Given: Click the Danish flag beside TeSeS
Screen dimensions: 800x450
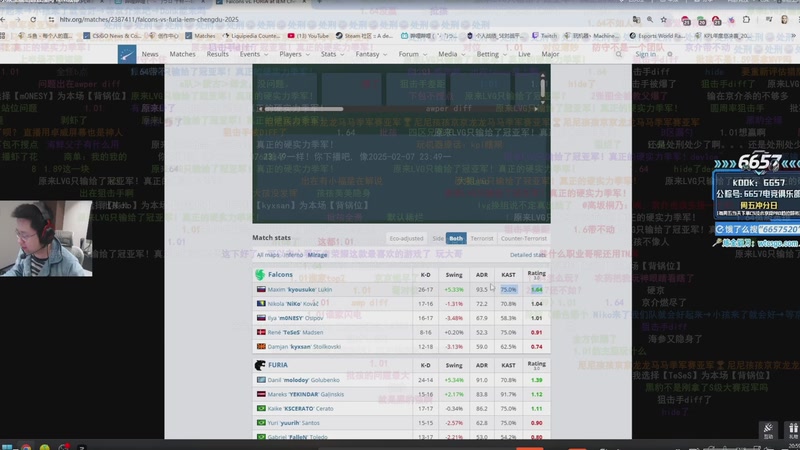Looking at the screenshot, I should point(261,332).
